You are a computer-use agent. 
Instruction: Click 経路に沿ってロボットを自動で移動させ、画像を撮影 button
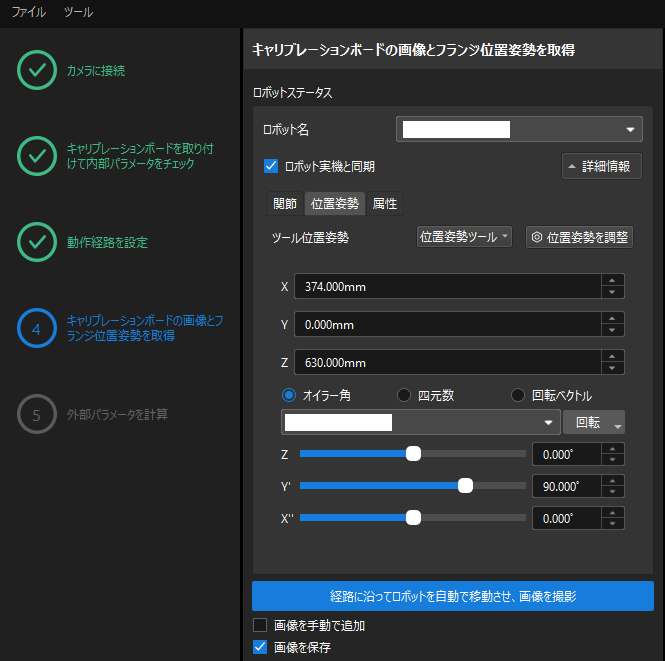pos(452,596)
